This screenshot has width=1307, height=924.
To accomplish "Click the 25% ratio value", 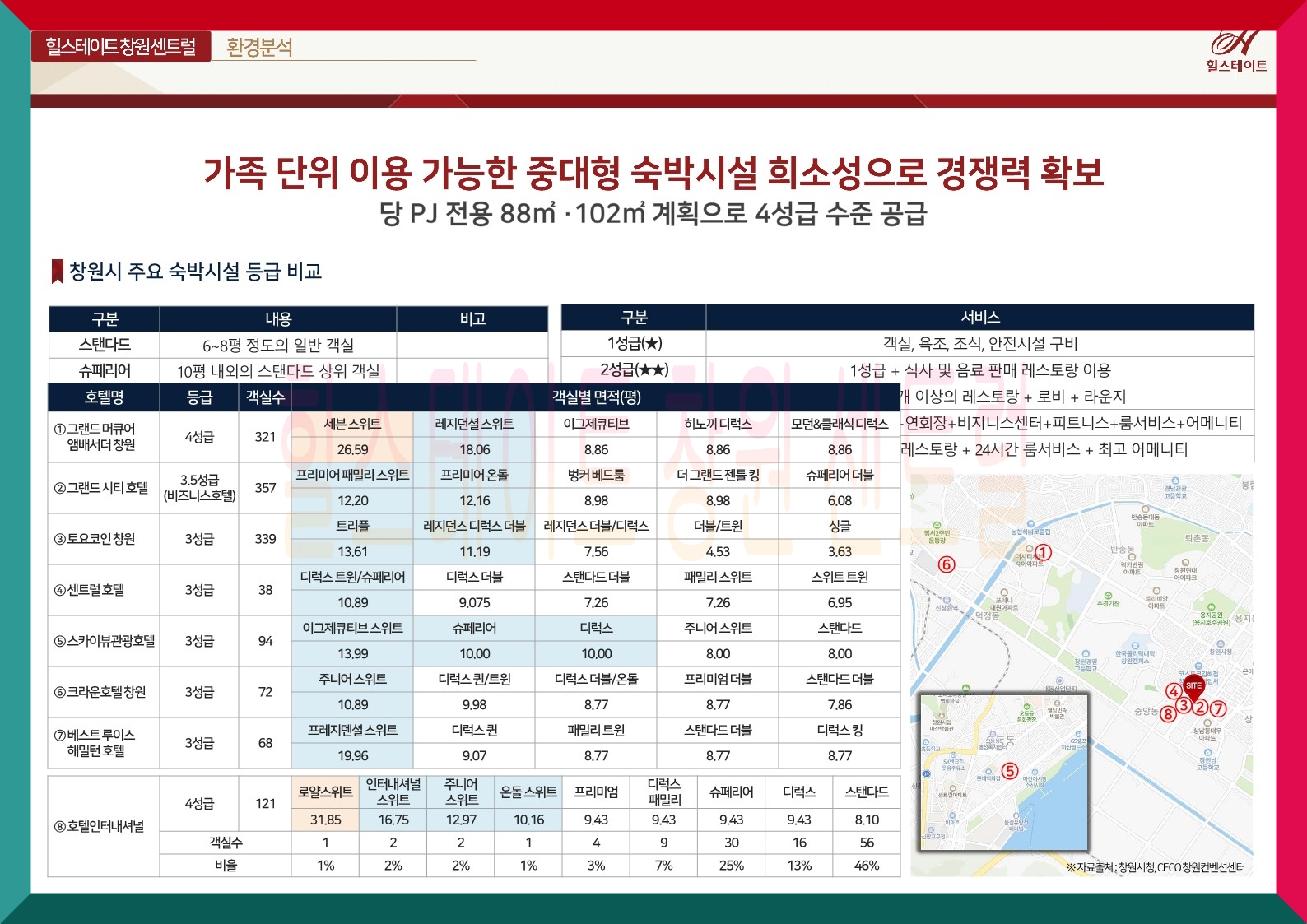I will click(x=731, y=866).
